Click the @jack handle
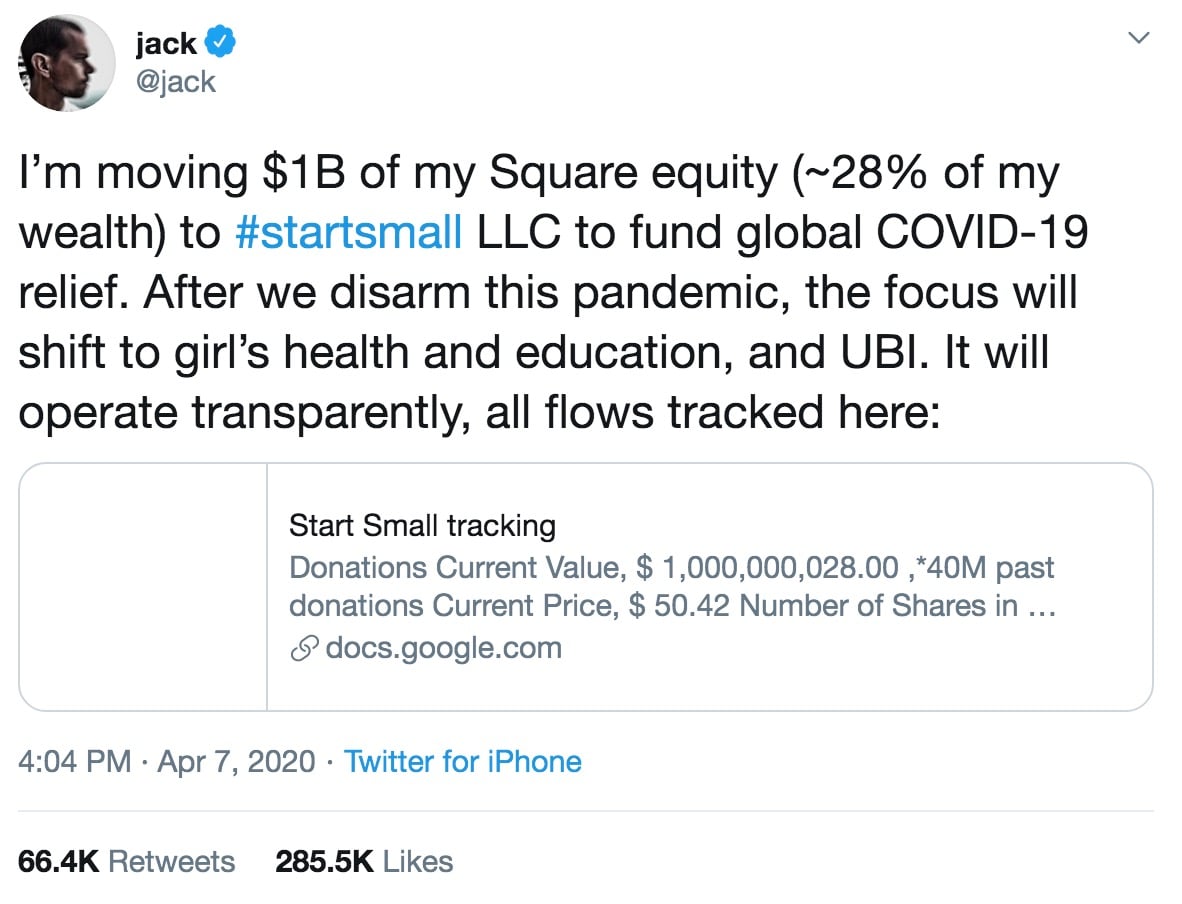Screen dimensions: 1182x904 click(175, 81)
